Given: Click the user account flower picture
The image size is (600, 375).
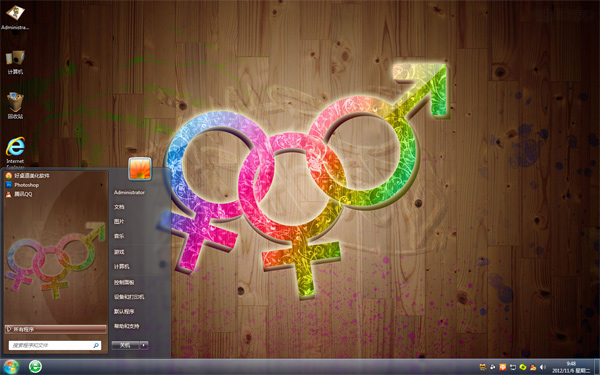Looking at the screenshot, I should pos(140,169).
